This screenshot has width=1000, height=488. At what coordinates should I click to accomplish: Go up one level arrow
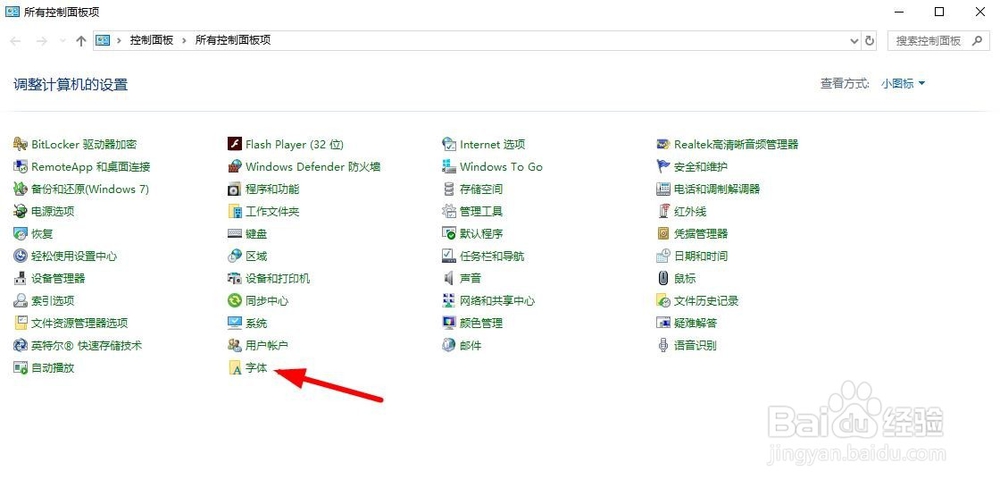pos(80,41)
